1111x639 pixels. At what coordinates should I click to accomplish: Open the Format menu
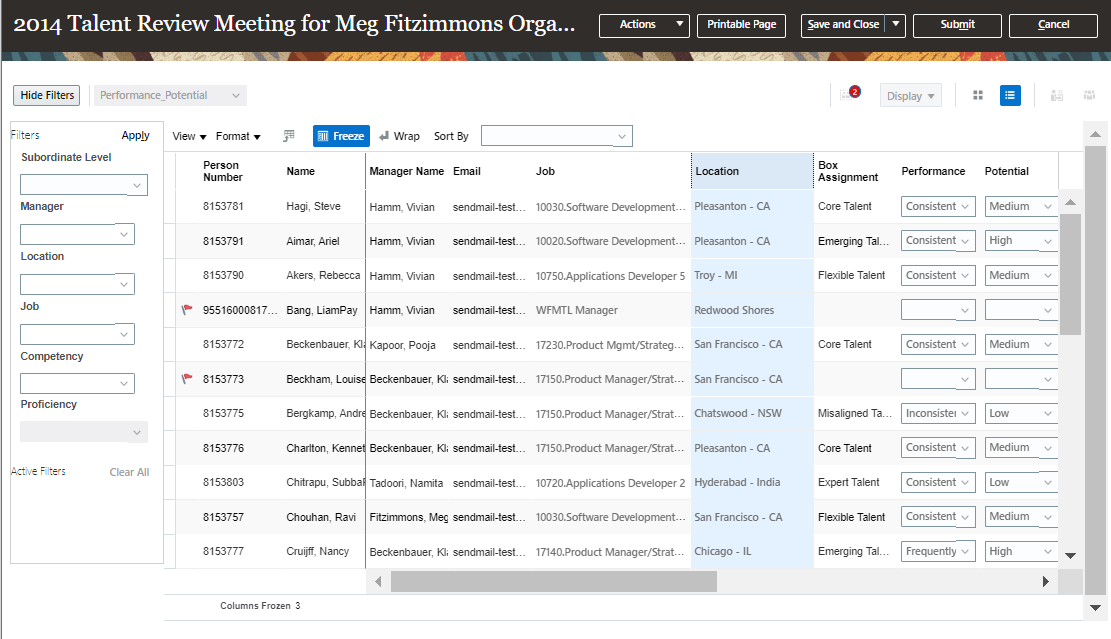pos(238,136)
